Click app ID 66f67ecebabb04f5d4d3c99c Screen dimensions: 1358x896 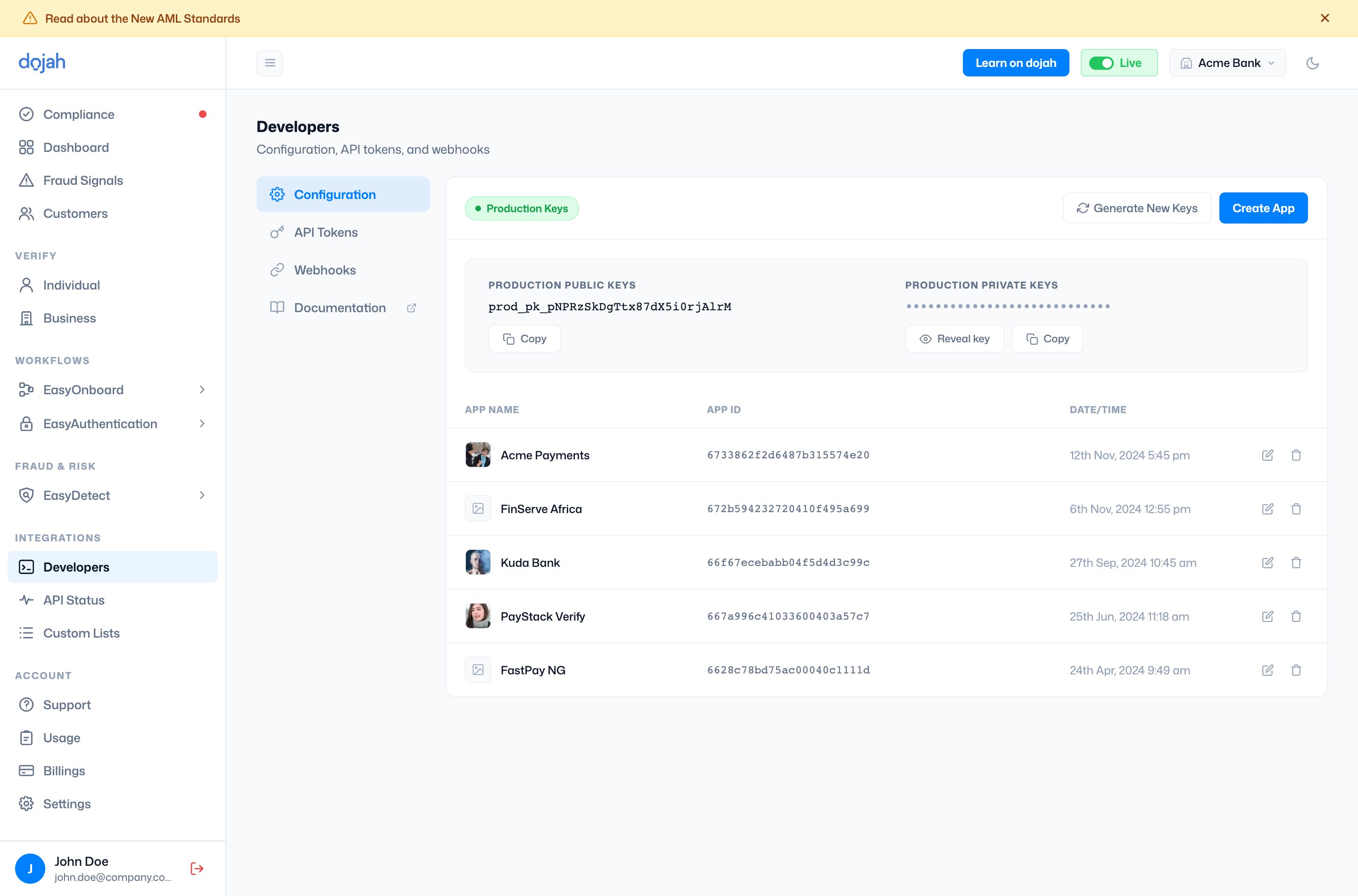coord(788,563)
